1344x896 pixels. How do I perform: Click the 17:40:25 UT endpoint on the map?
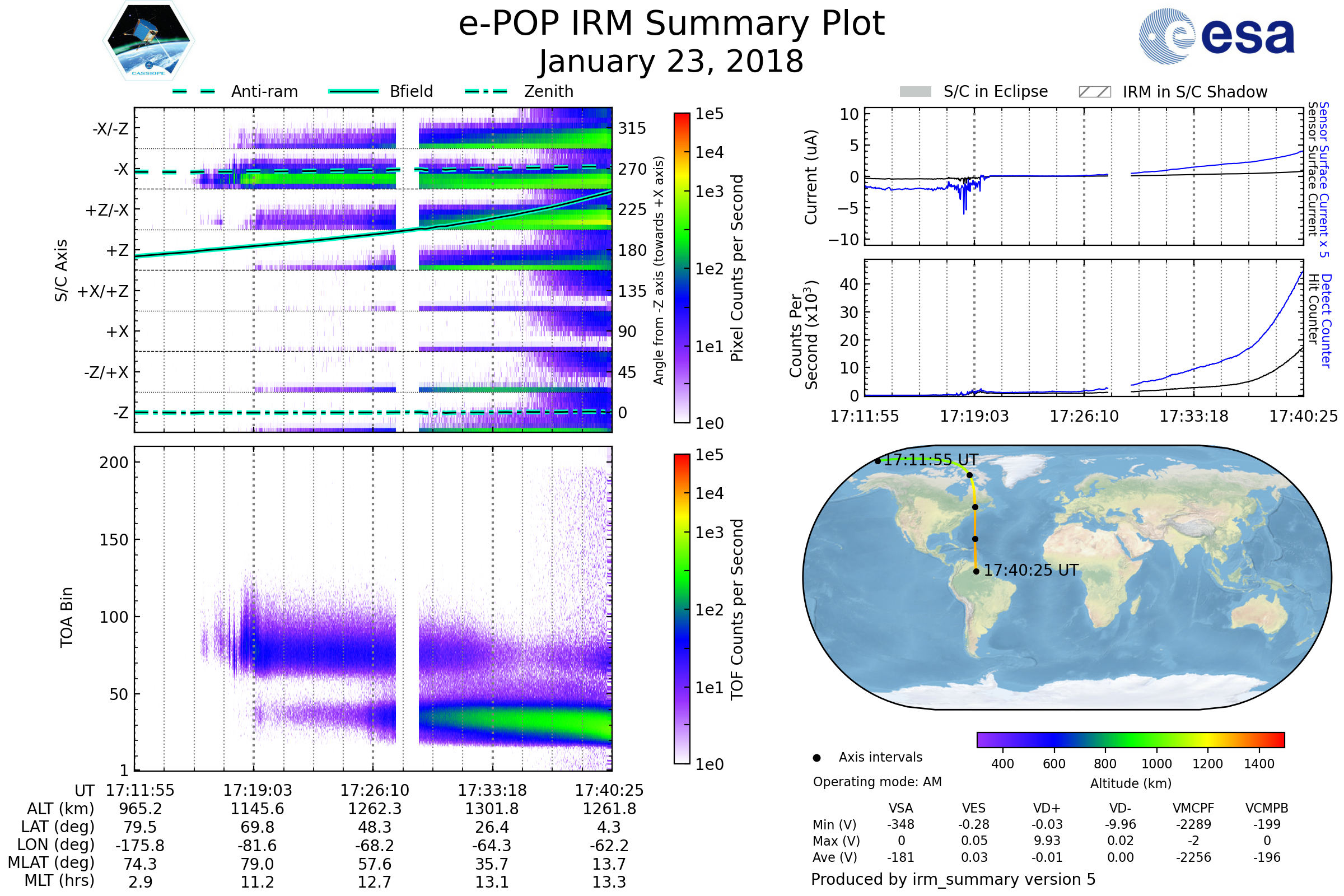[976, 571]
